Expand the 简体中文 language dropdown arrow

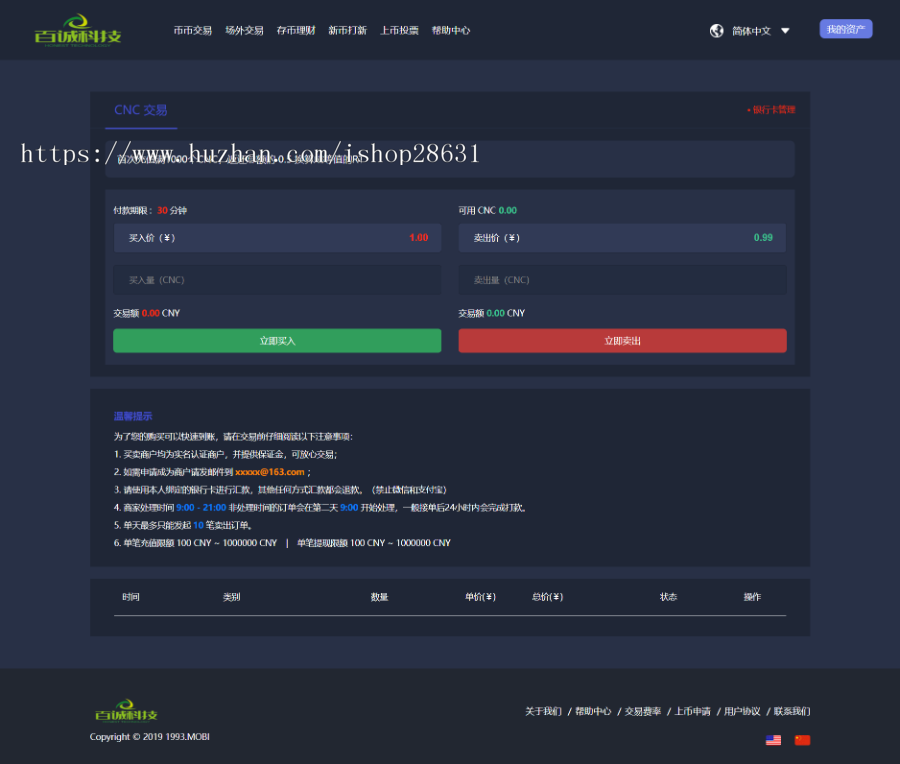[785, 31]
